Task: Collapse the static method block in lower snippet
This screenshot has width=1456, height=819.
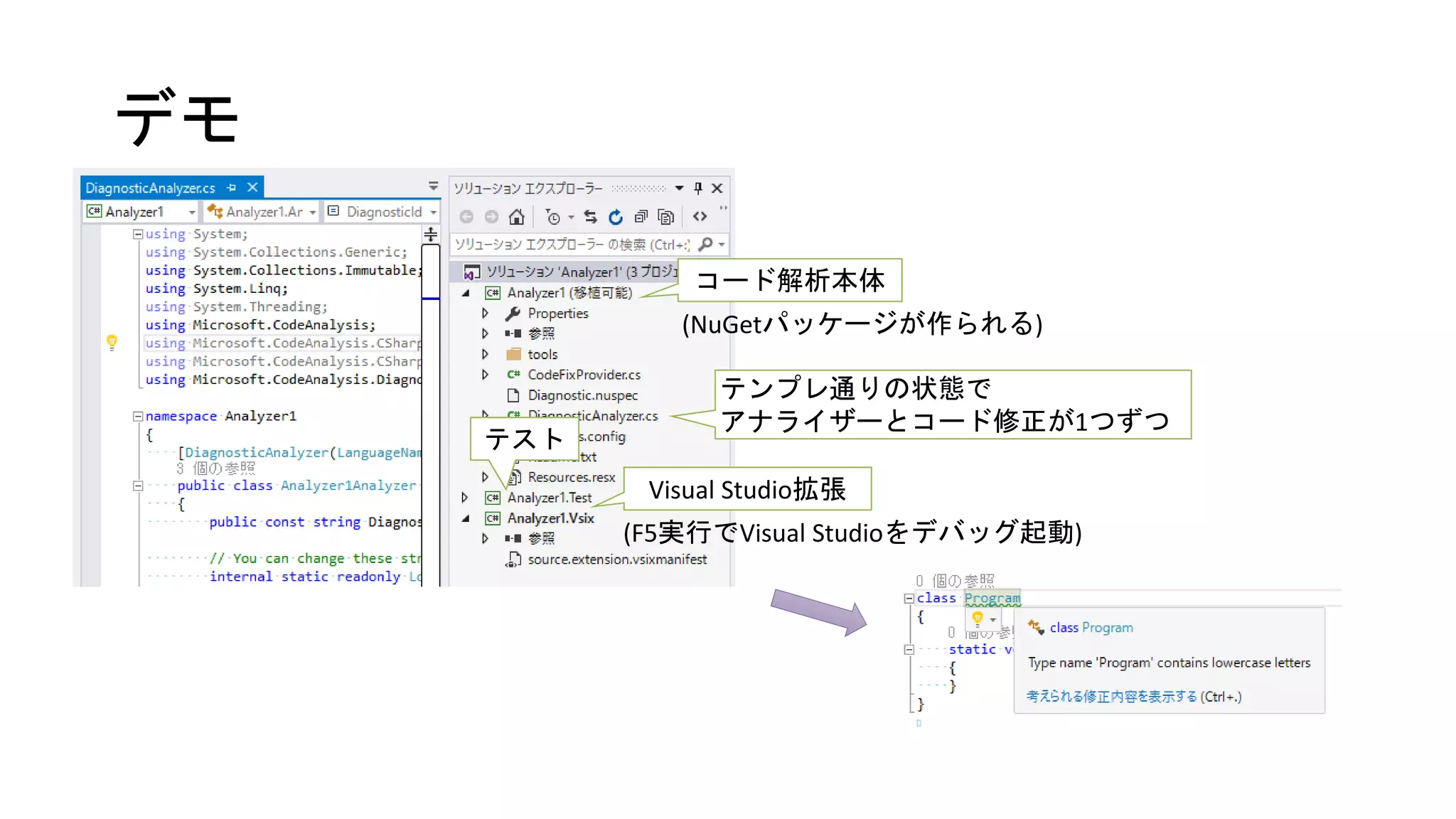Action: pos(909,650)
